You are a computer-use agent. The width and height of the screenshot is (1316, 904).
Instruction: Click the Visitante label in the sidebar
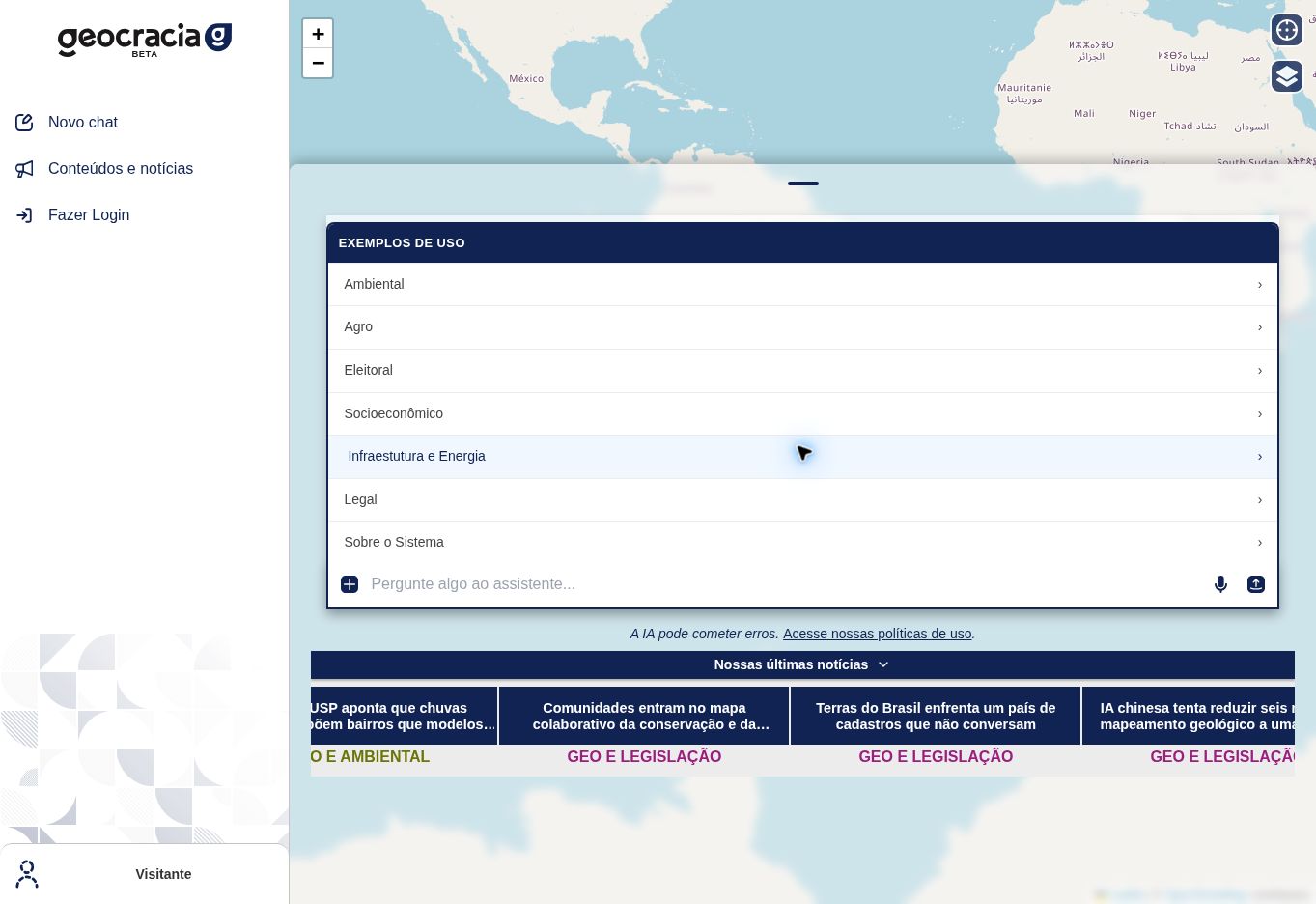pos(163,874)
